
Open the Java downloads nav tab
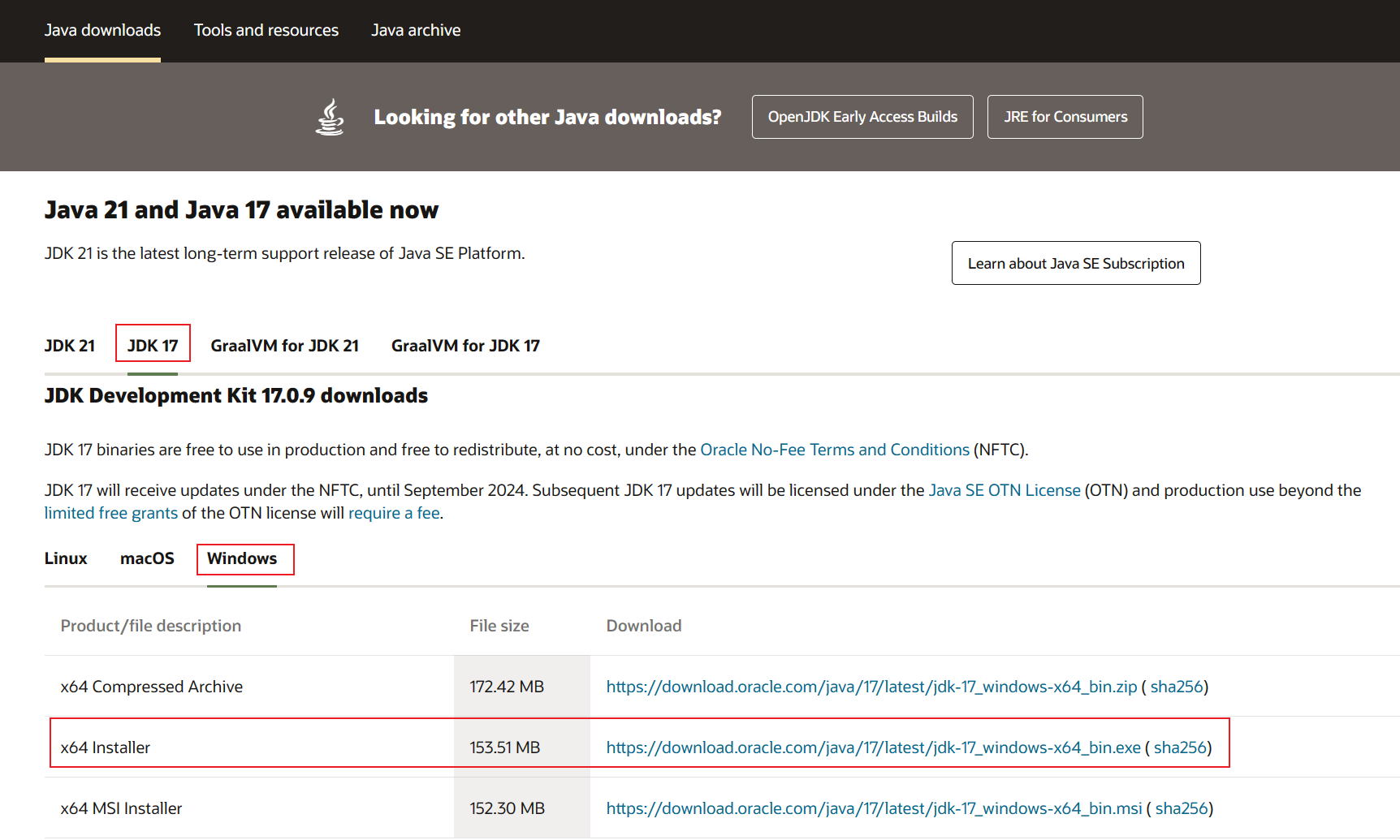(102, 30)
